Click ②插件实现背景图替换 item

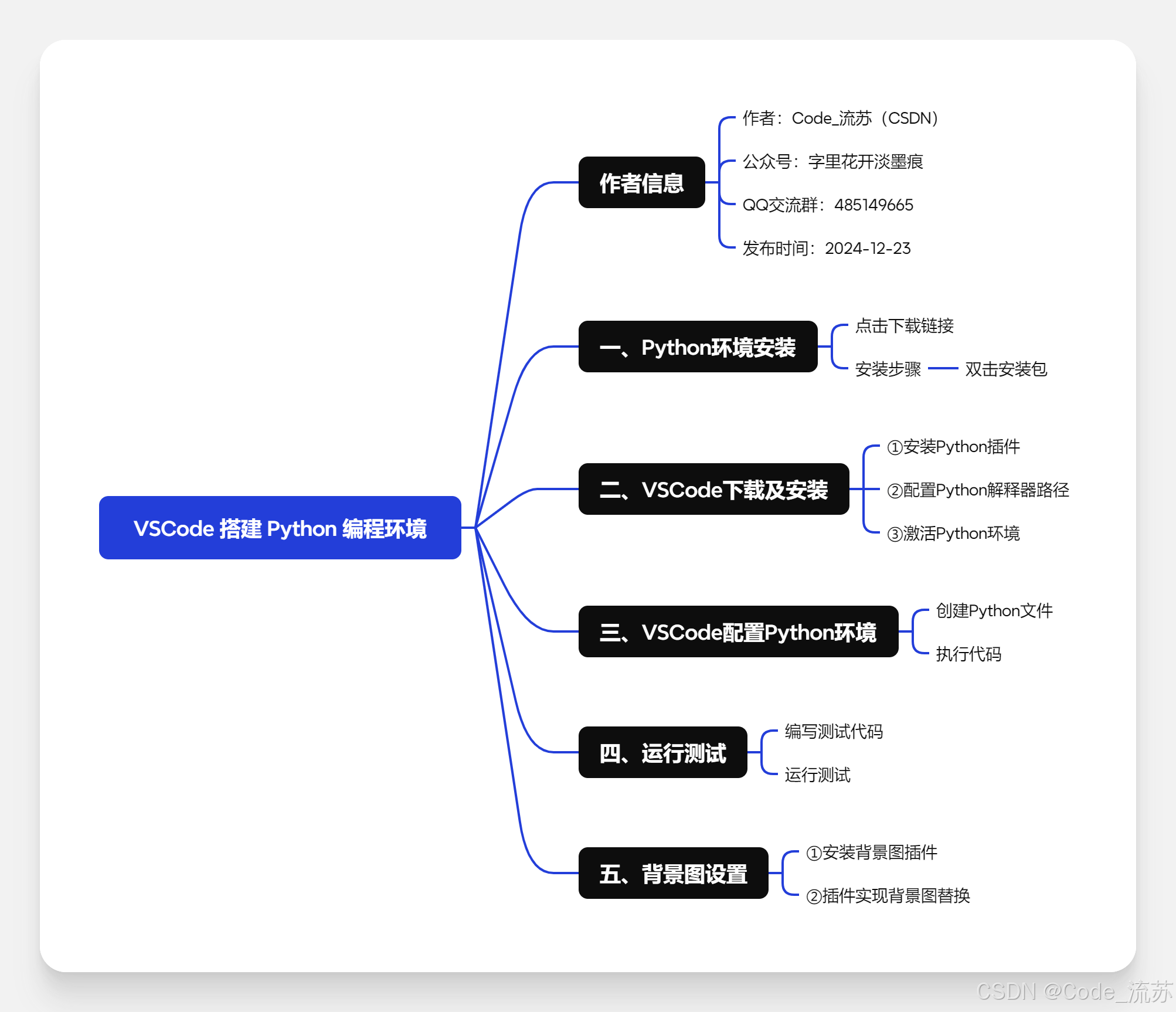coord(888,896)
